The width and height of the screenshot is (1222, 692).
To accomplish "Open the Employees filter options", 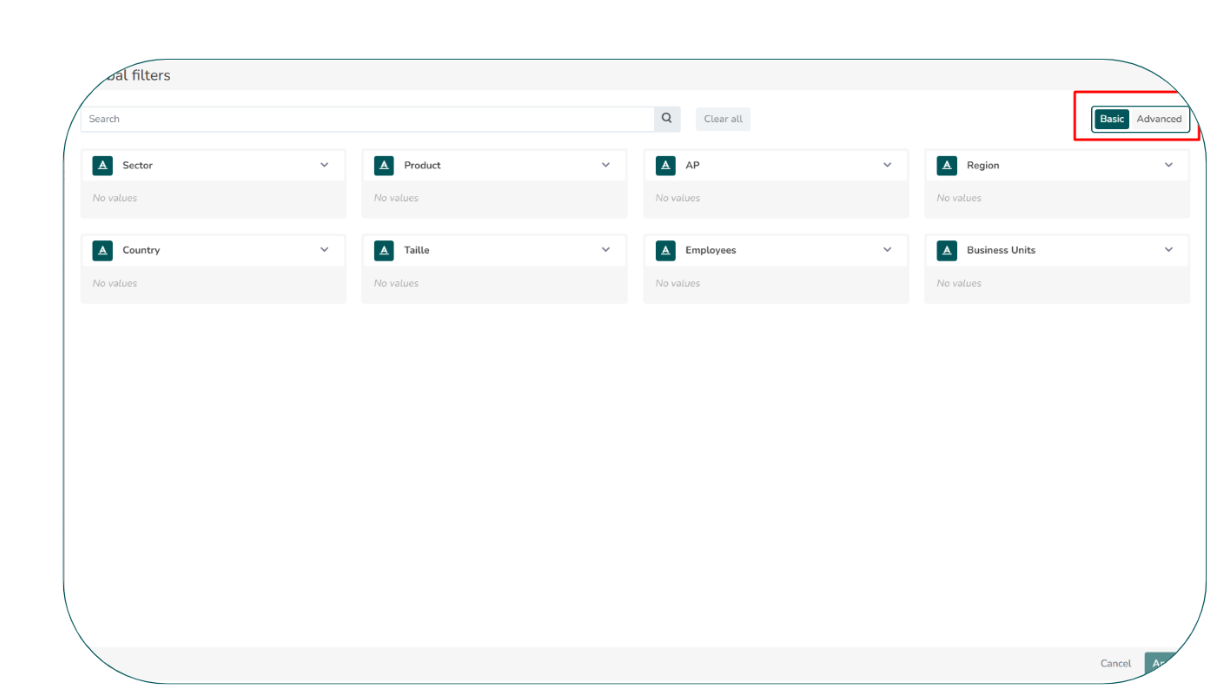I will (887, 250).
